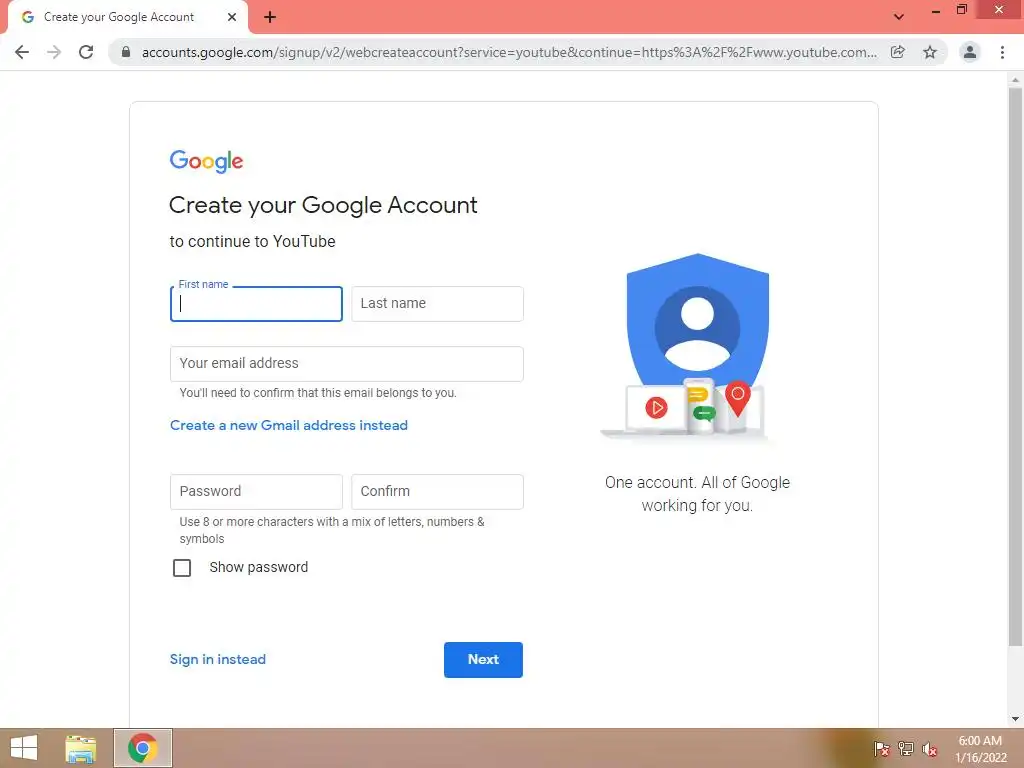Open the Action Center flag icon

(x=882, y=749)
